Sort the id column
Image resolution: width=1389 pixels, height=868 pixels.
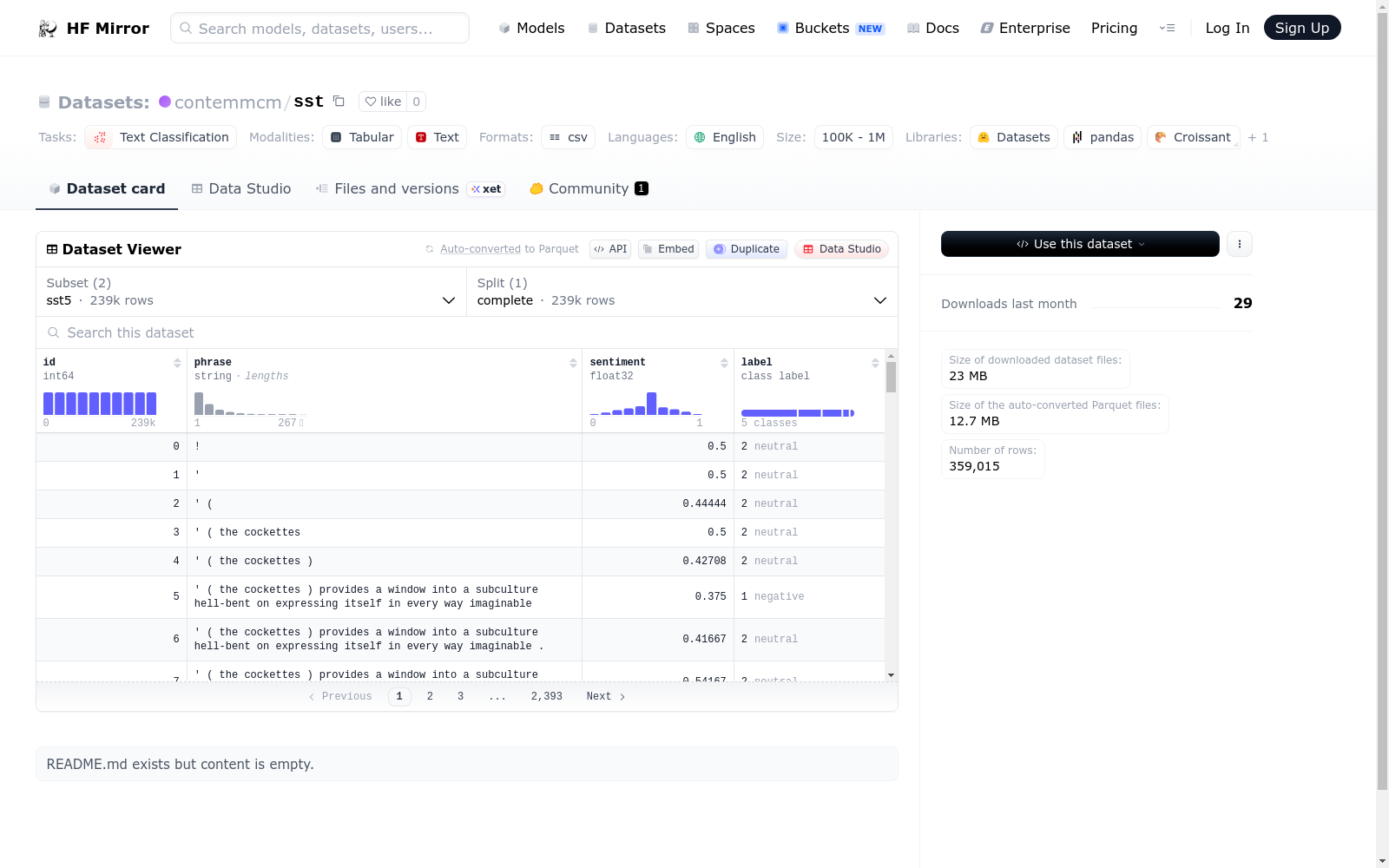click(177, 363)
